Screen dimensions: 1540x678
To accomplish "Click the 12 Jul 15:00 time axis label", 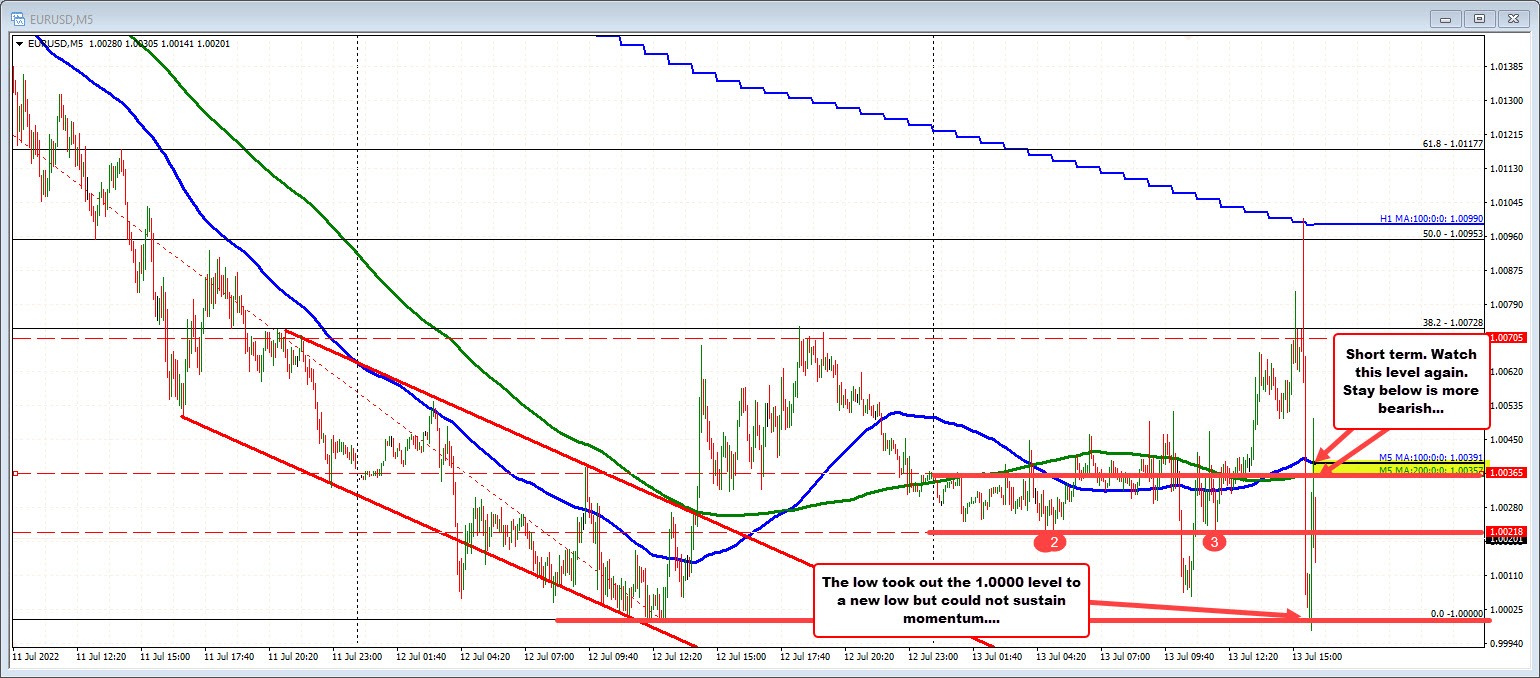I will pos(741,657).
